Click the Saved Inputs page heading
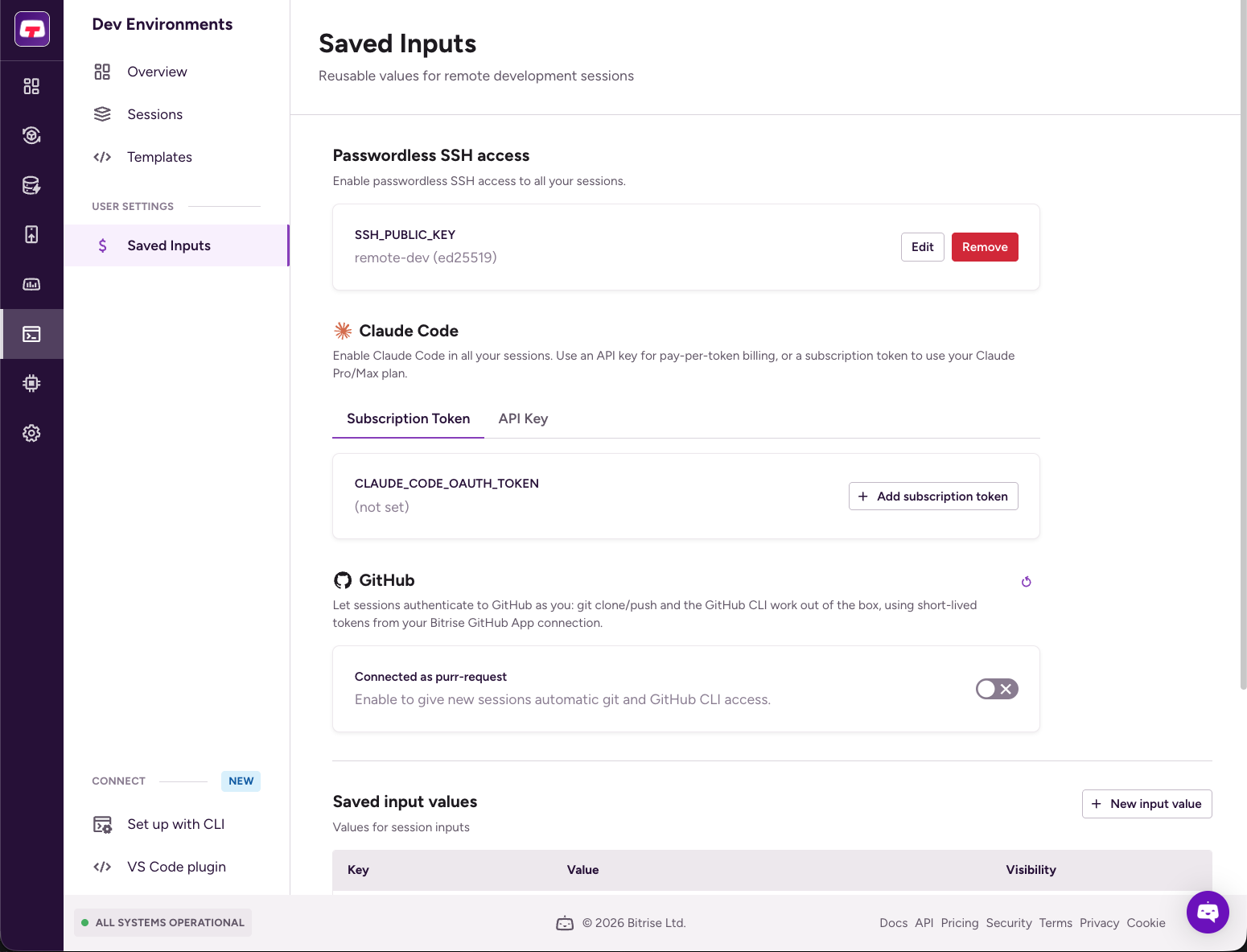1247x952 pixels. tap(397, 43)
